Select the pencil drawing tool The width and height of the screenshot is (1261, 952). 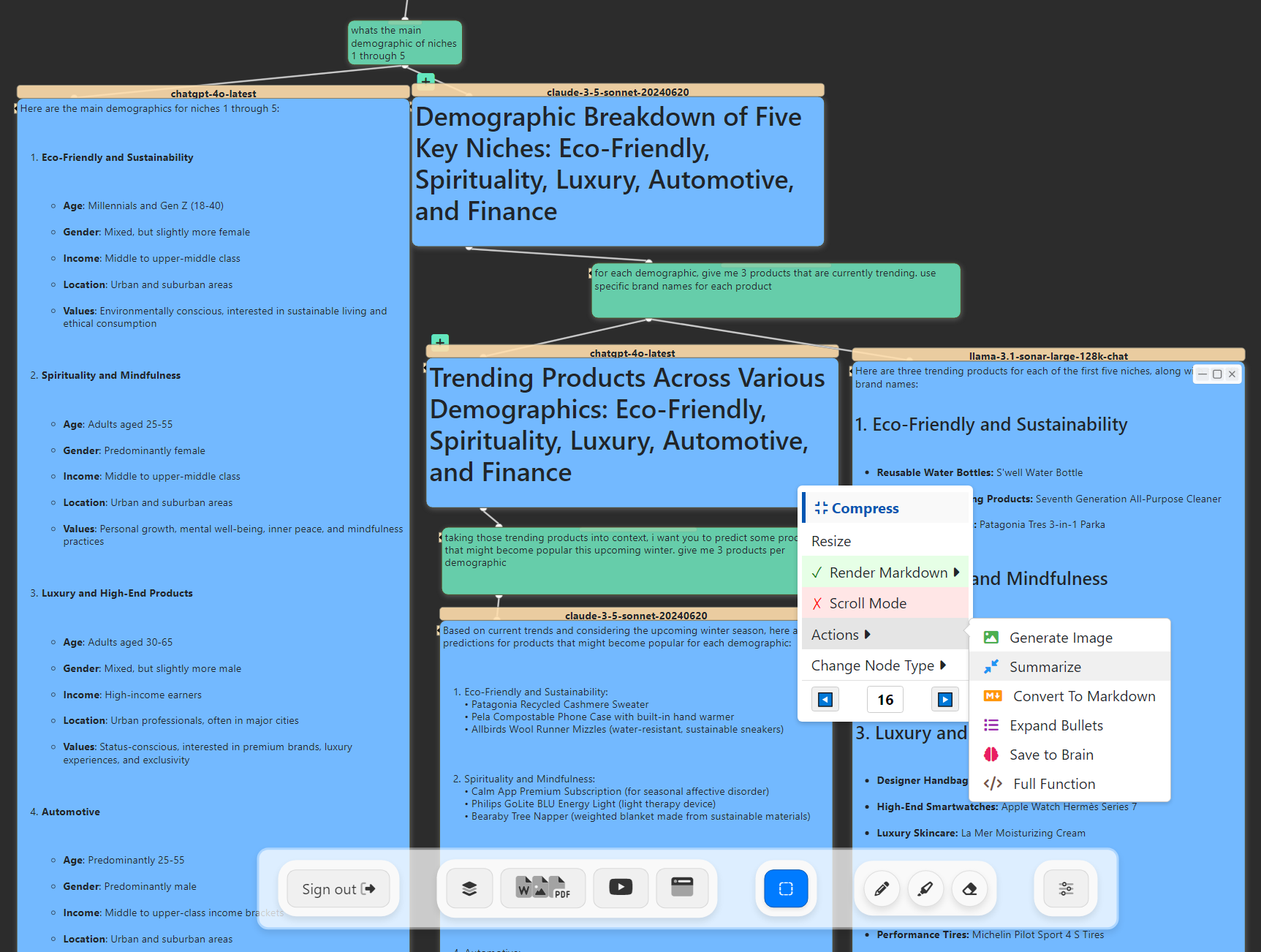pyautogui.click(x=882, y=889)
